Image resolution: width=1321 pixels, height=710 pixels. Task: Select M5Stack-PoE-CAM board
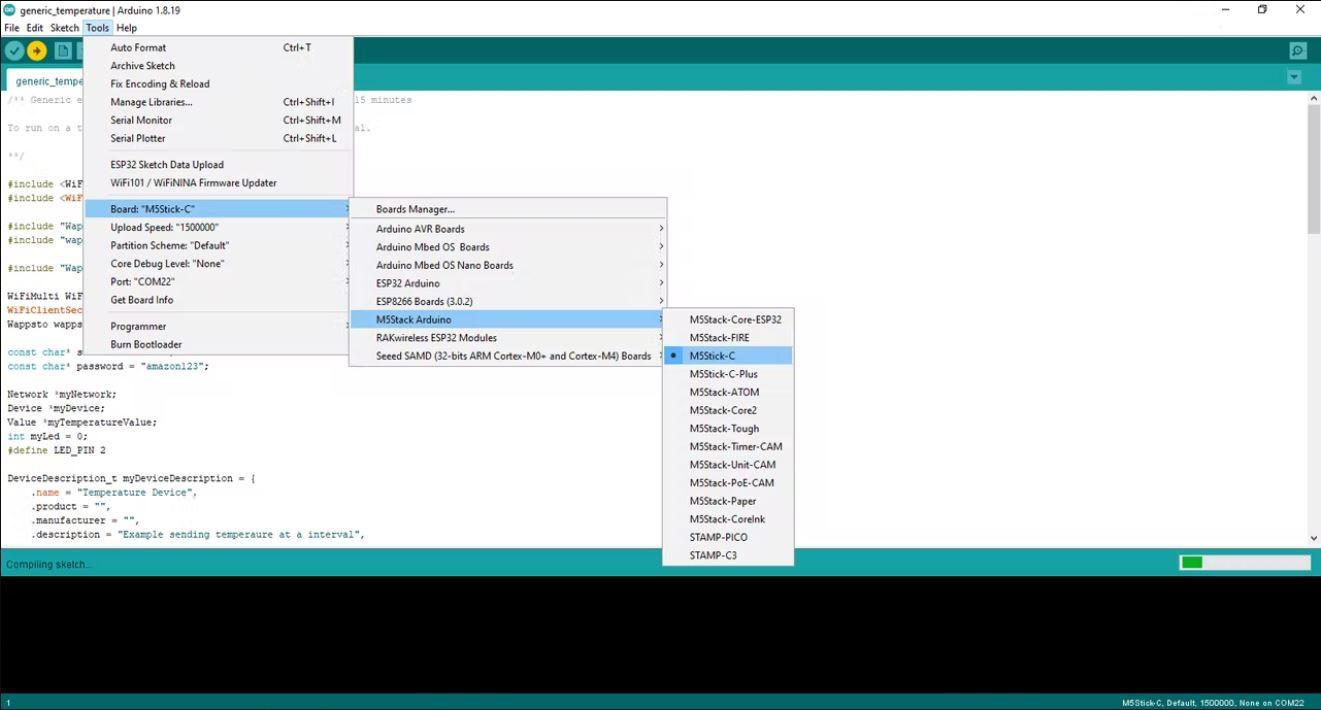tap(728, 483)
